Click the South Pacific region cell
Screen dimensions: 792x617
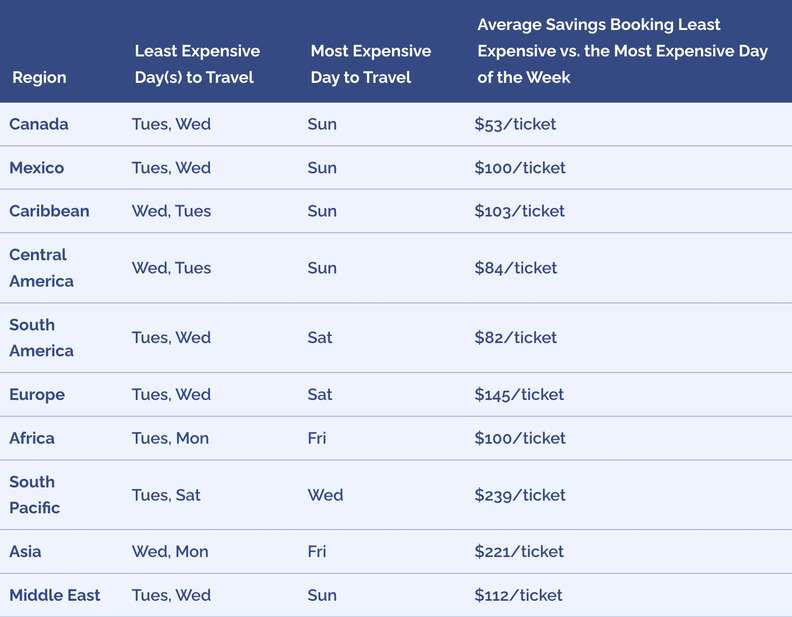[x=35, y=495]
